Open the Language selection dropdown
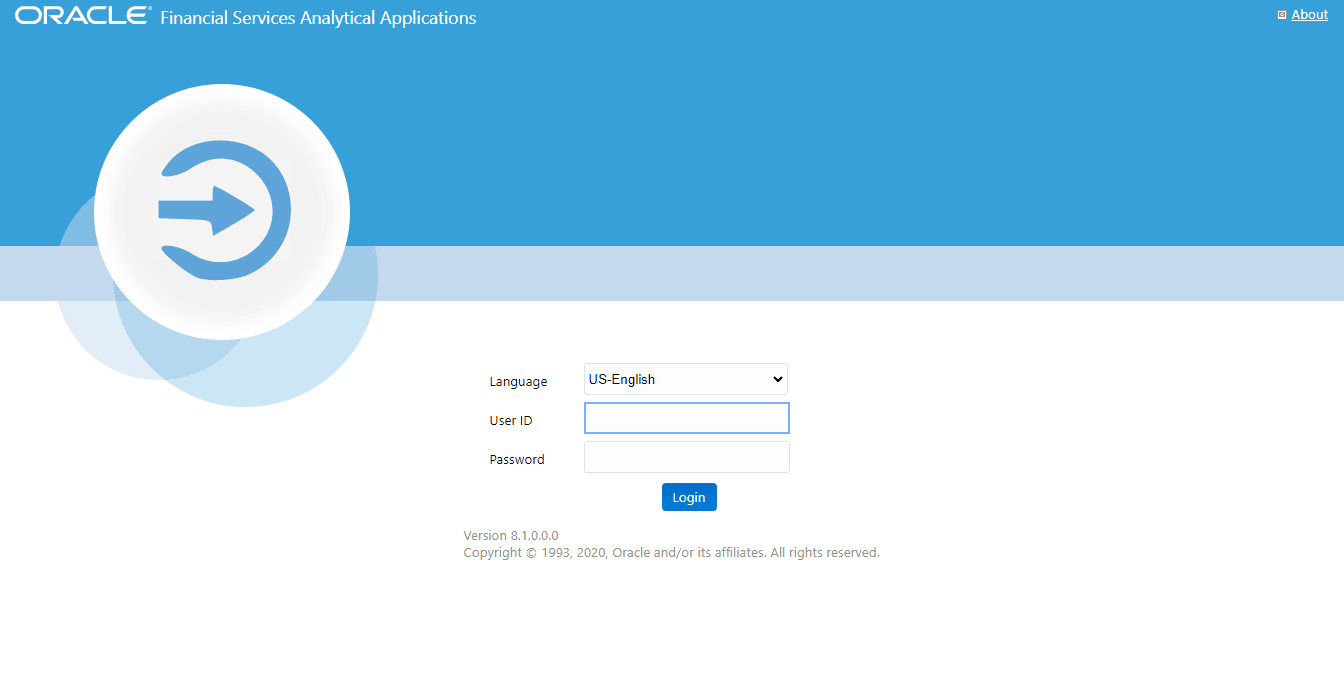 click(x=685, y=379)
